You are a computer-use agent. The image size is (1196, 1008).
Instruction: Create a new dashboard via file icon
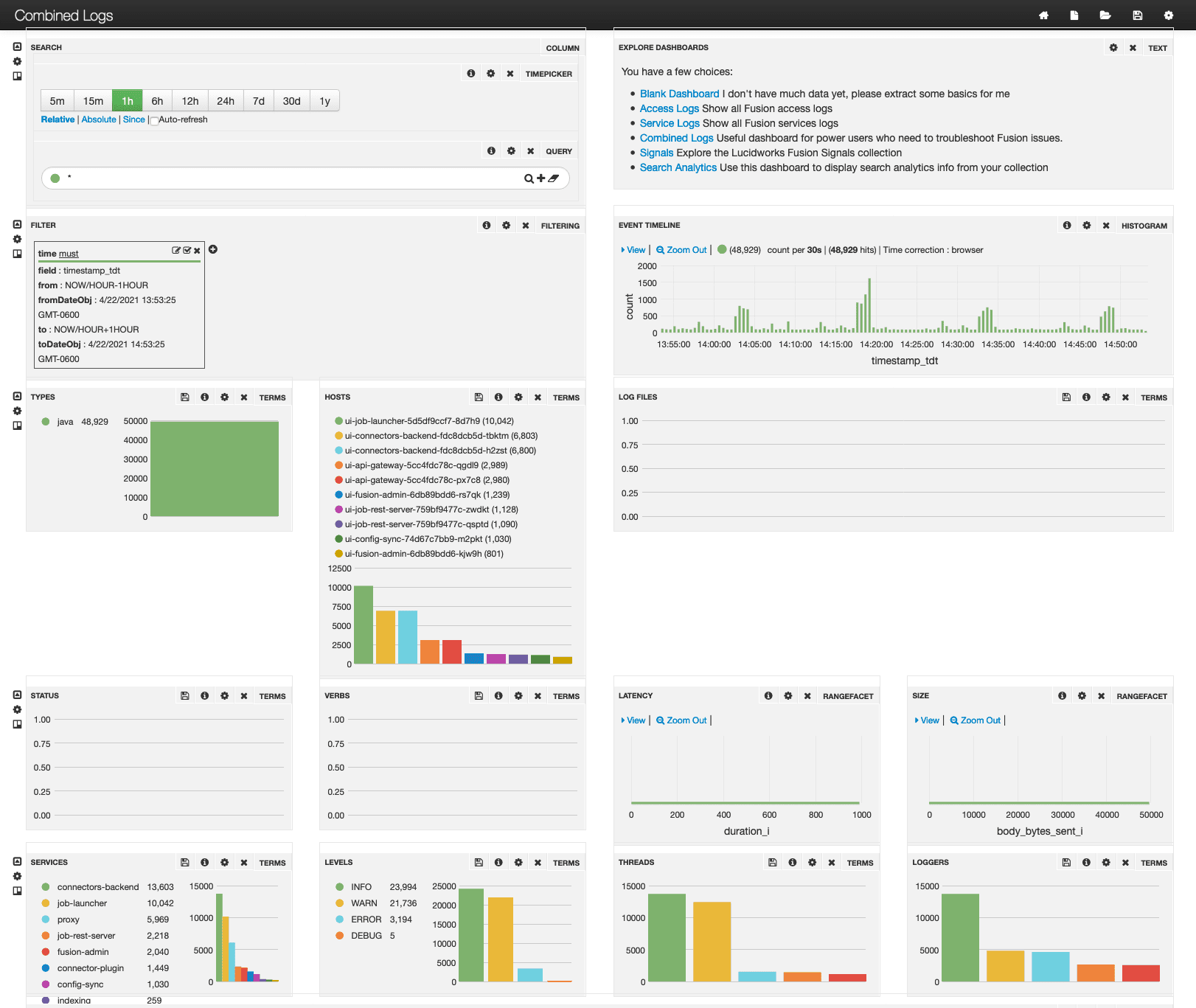pos(1074,15)
